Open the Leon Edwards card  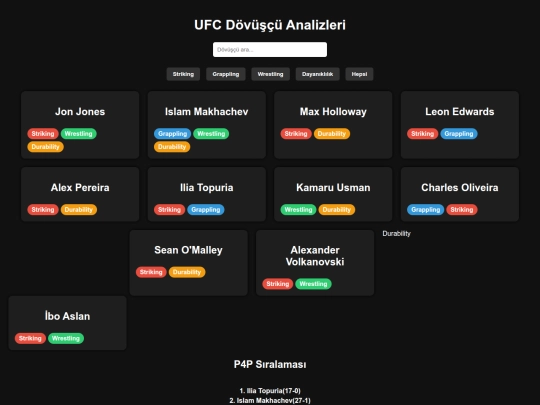click(x=460, y=125)
